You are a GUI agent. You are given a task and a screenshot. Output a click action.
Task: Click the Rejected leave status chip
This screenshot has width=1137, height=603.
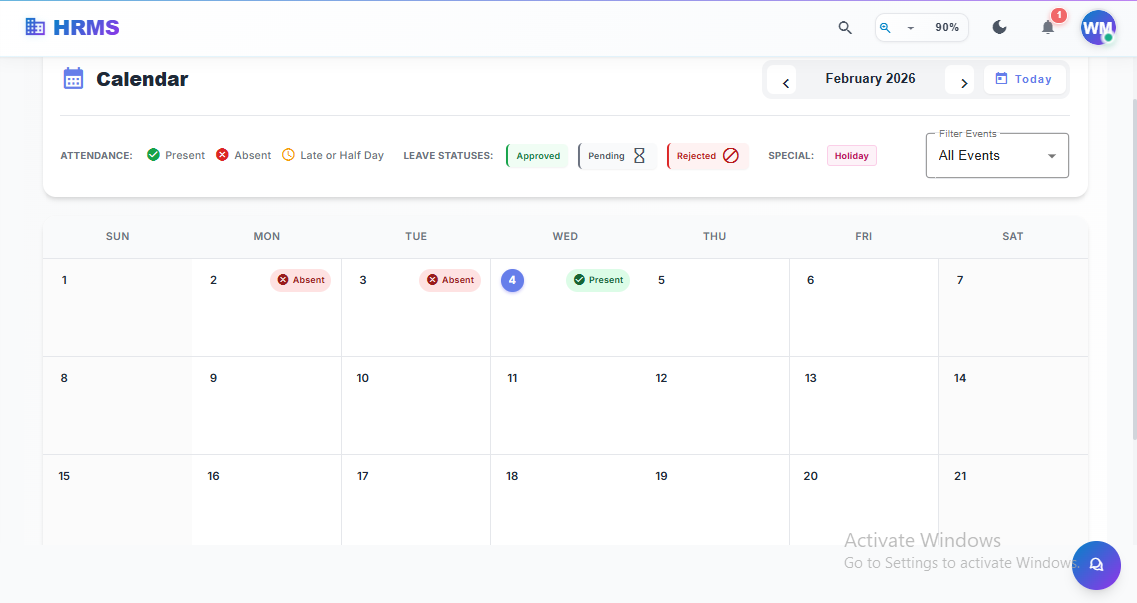point(708,156)
